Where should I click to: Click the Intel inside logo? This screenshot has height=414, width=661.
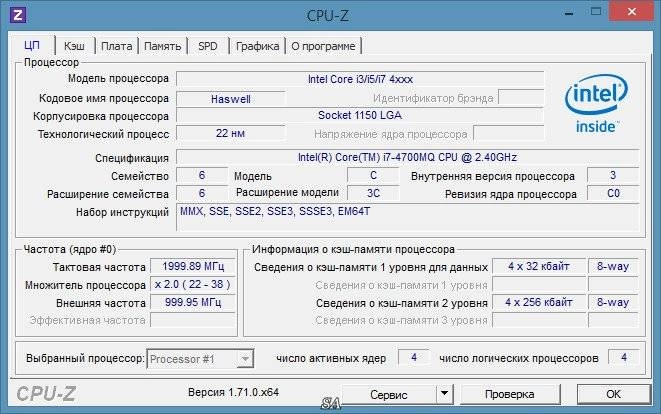click(596, 104)
